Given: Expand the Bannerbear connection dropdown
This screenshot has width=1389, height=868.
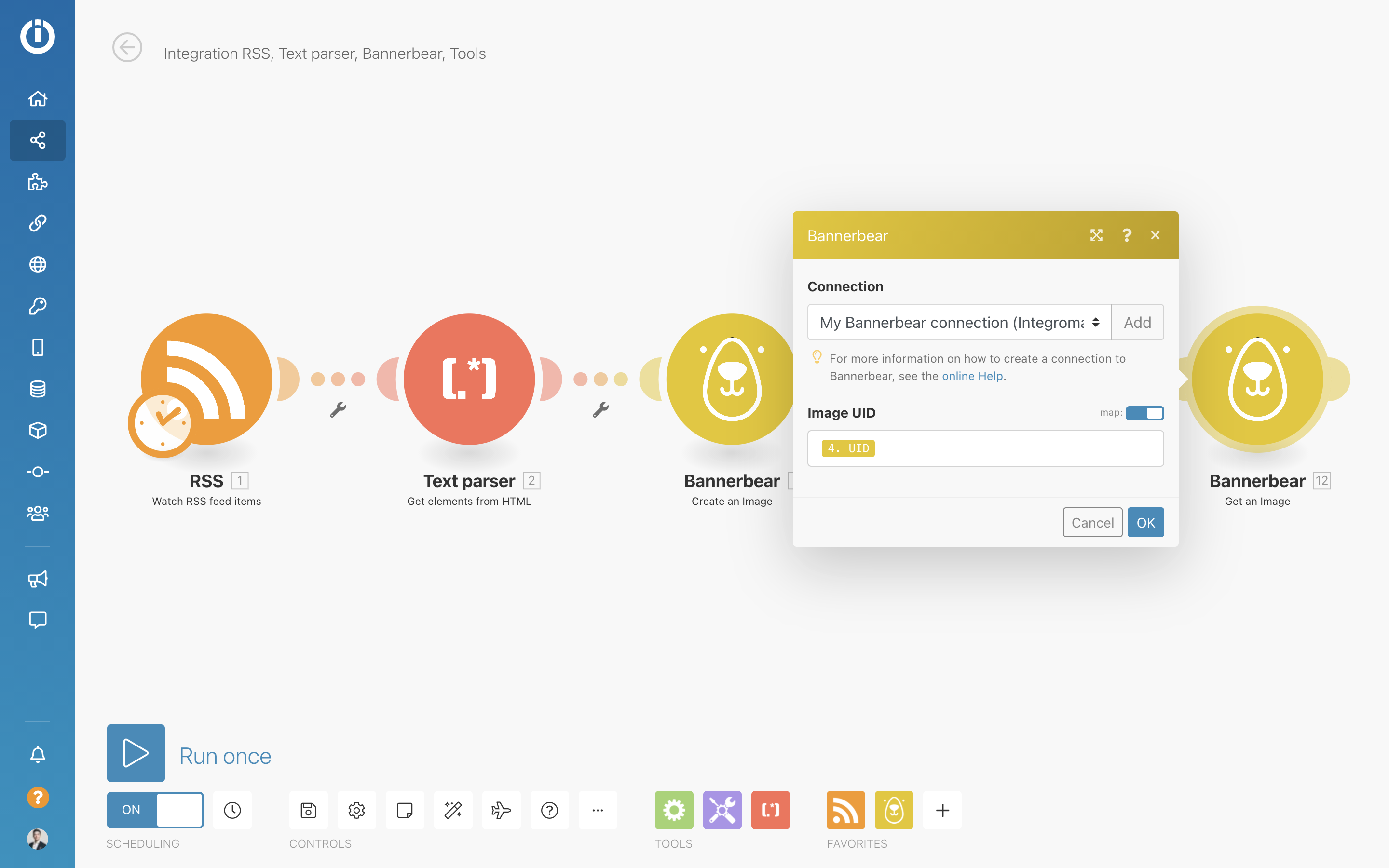Looking at the screenshot, I should pyautogui.click(x=959, y=323).
